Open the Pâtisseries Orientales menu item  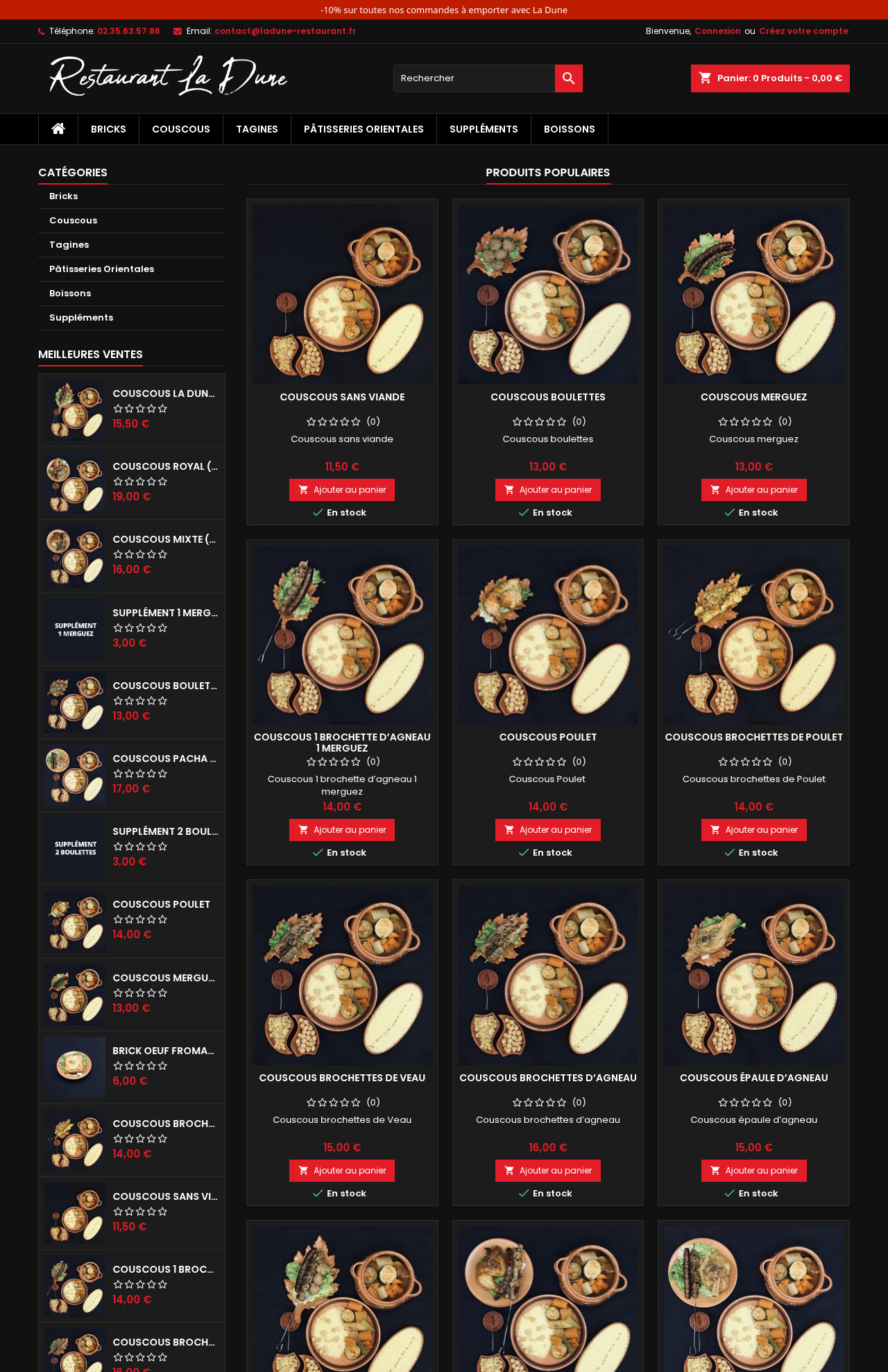pyautogui.click(x=364, y=129)
